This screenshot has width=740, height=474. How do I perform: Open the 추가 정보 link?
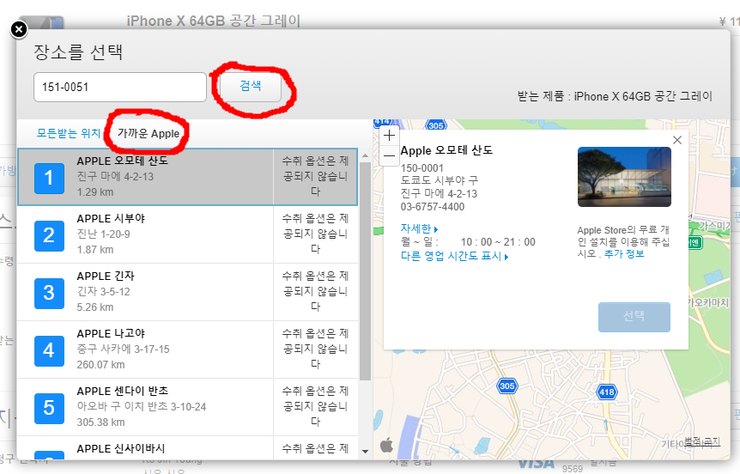624,254
